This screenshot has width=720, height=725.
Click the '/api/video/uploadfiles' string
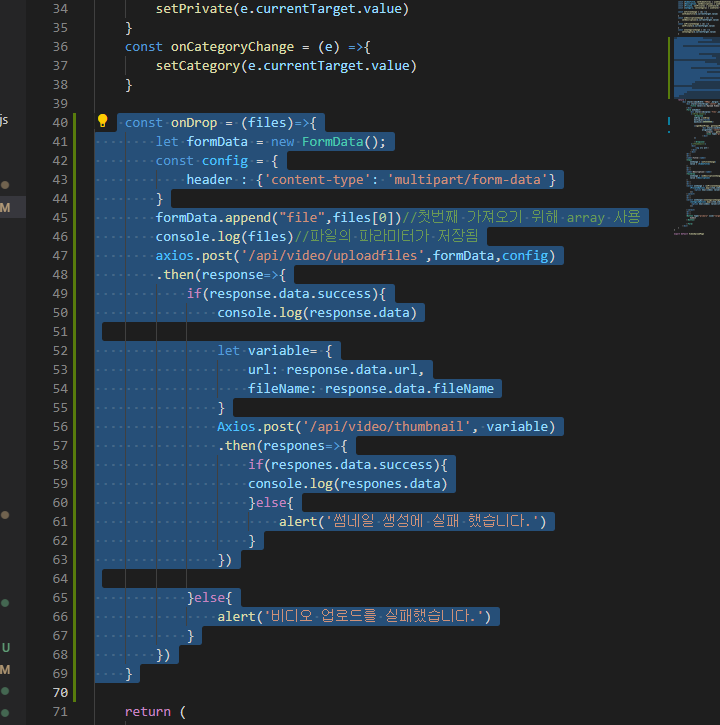(x=332, y=256)
